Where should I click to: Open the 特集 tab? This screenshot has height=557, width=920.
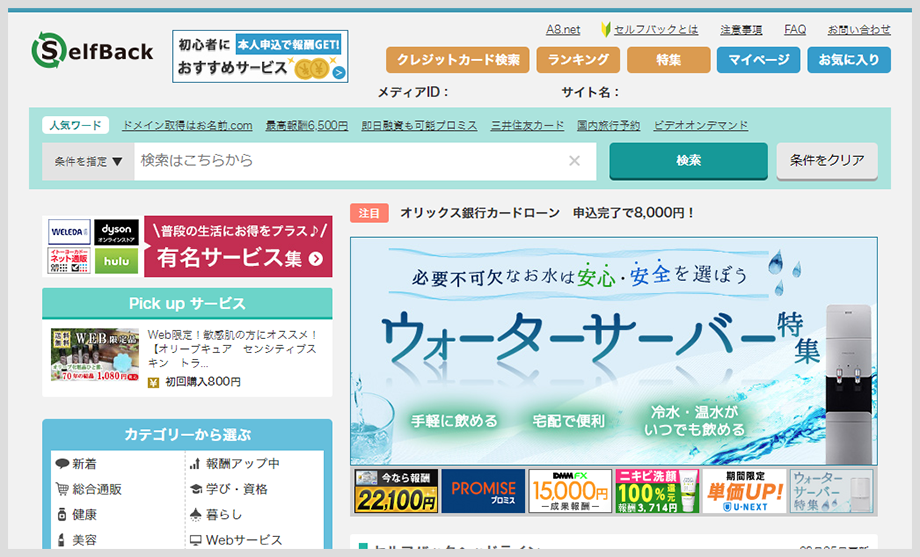[668, 60]
